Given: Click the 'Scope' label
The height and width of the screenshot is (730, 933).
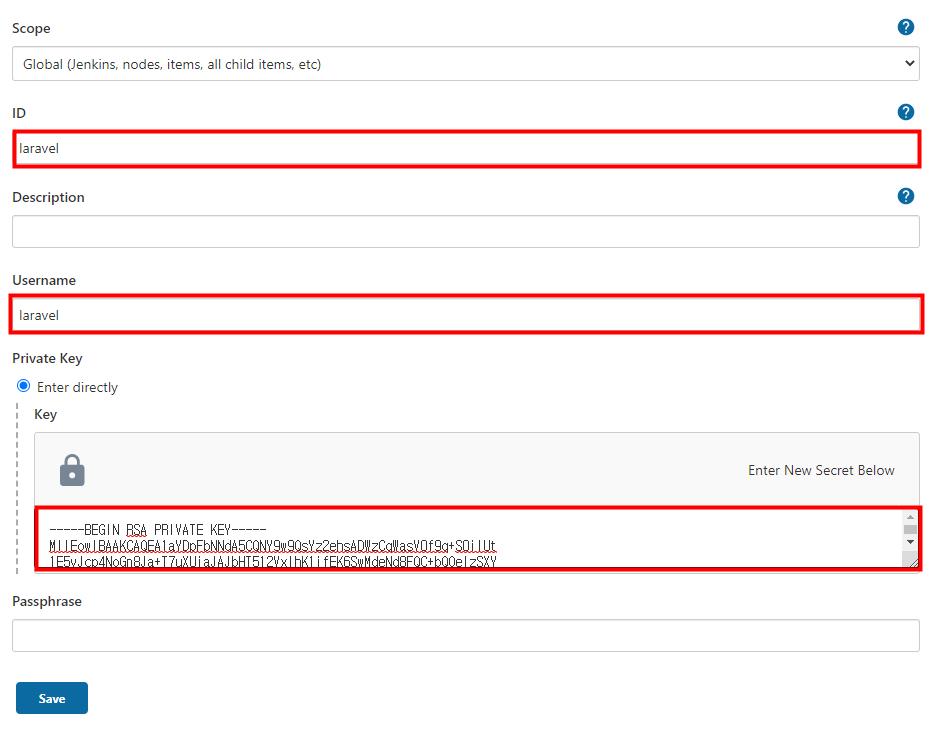Looking at the screenshot, I should 31,29.
